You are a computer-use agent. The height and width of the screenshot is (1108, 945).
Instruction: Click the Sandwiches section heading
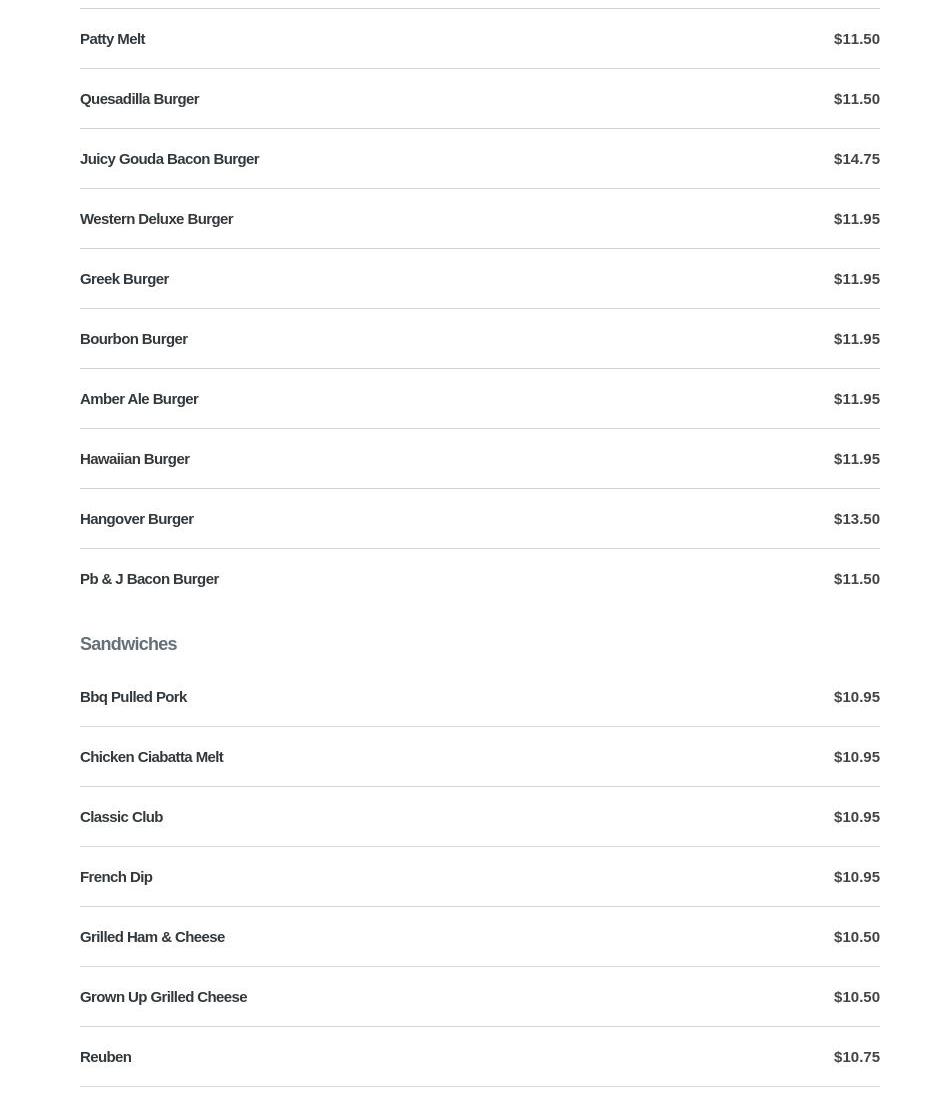pos(128,644)
